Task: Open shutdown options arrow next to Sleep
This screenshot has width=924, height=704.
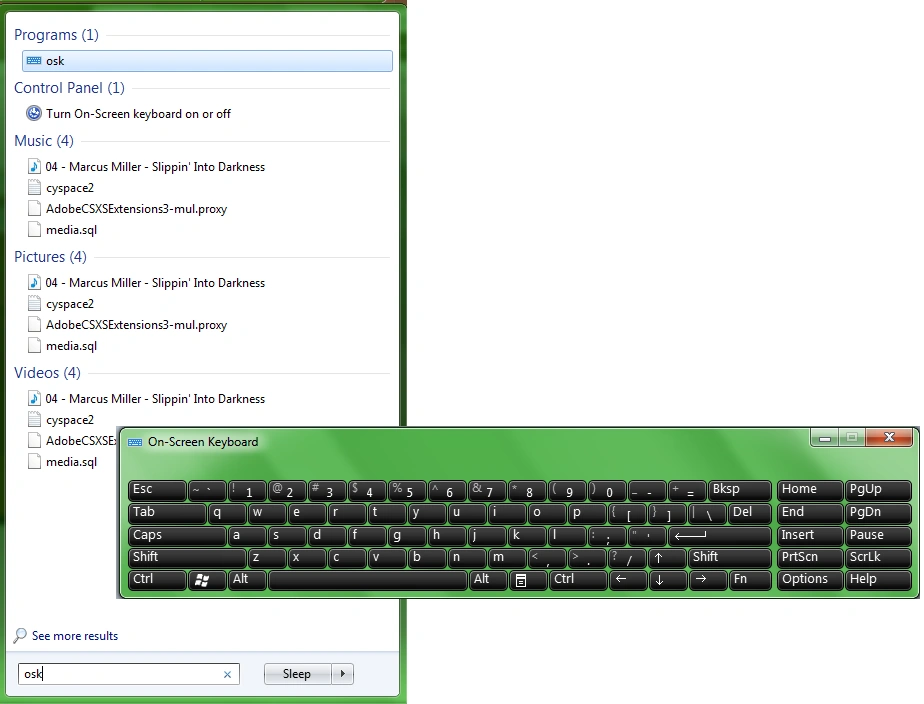Action: (x=342, y=674)
